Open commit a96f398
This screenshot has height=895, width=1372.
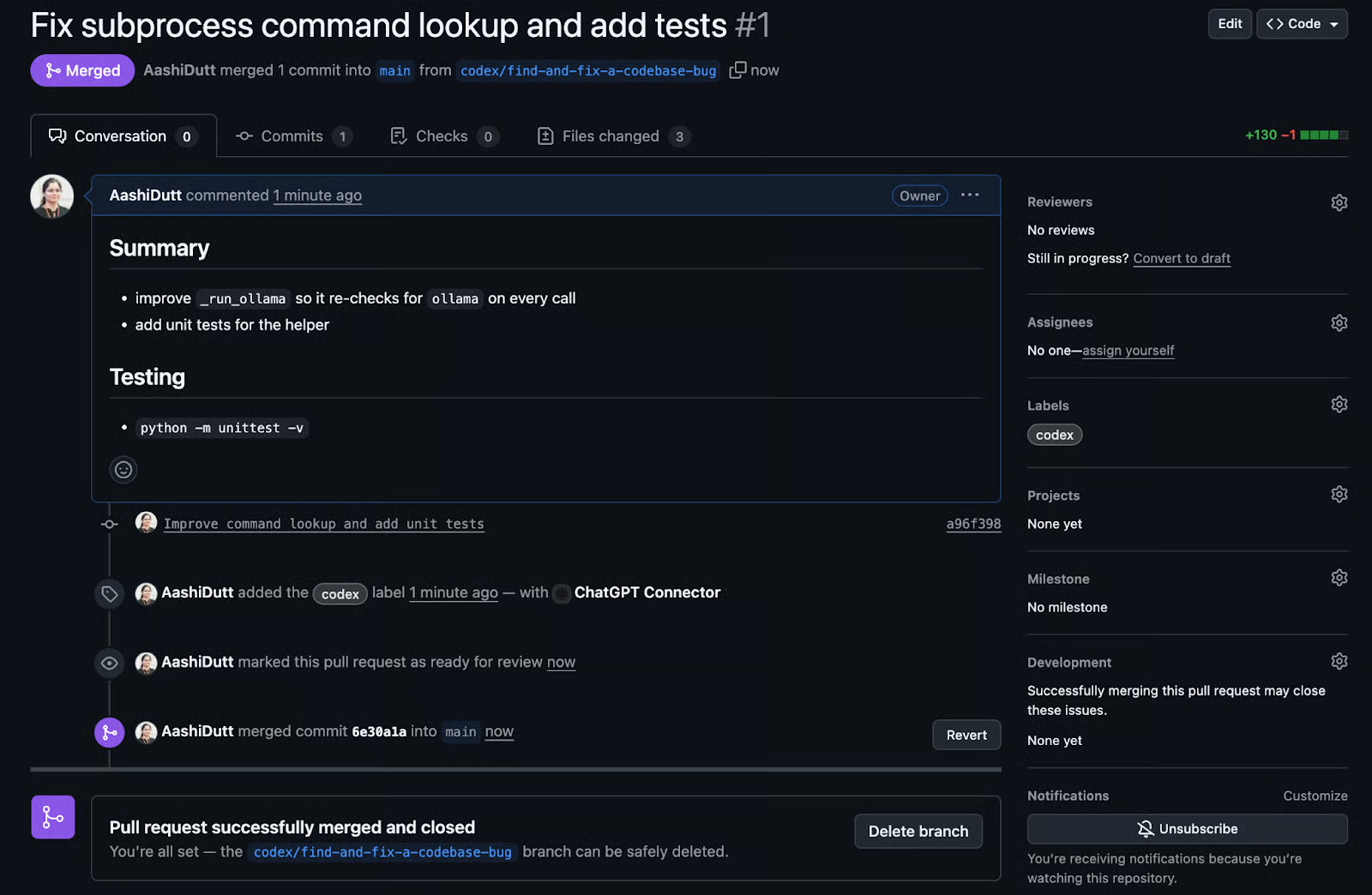coord(972,523)
